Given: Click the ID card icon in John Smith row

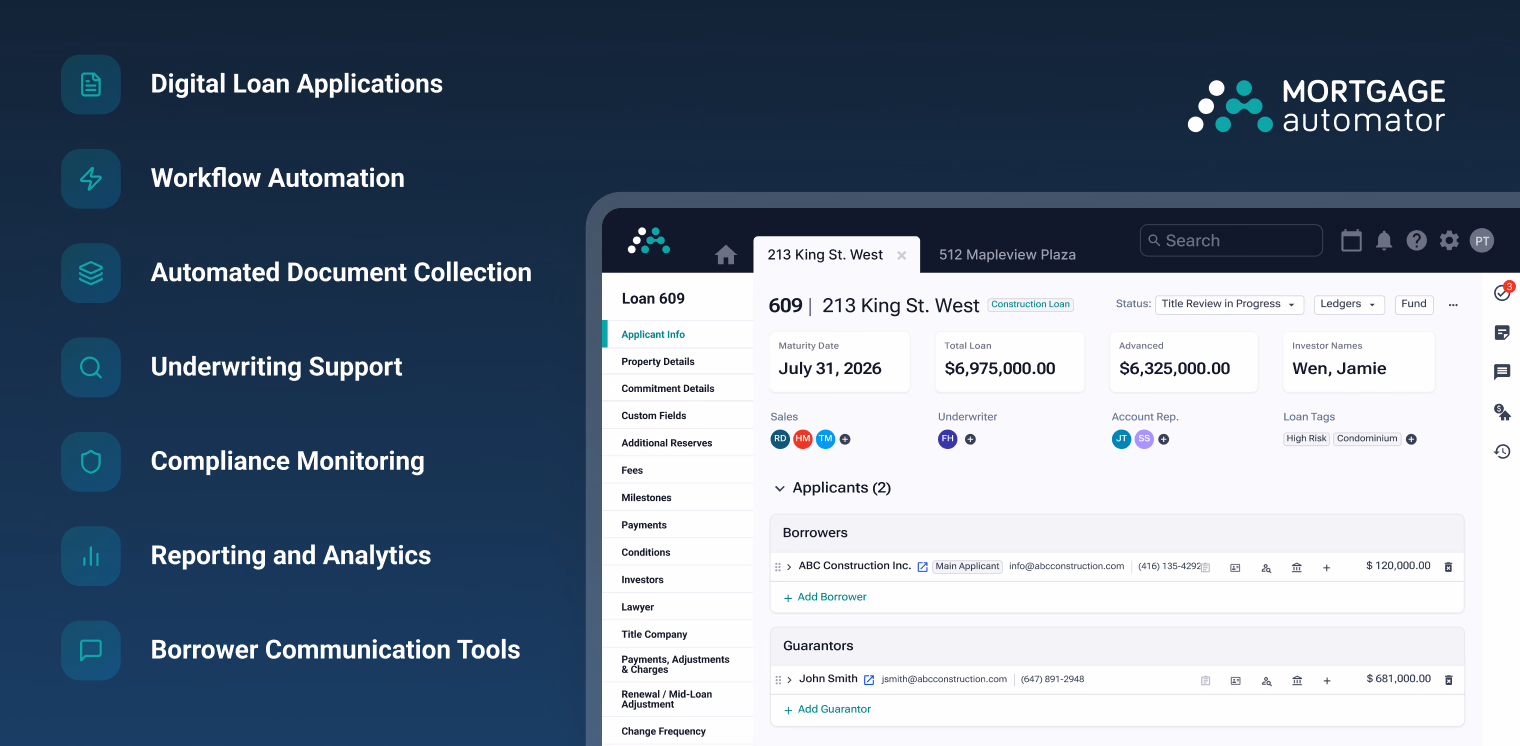Looking at the screenshot, I should 1236,681.
